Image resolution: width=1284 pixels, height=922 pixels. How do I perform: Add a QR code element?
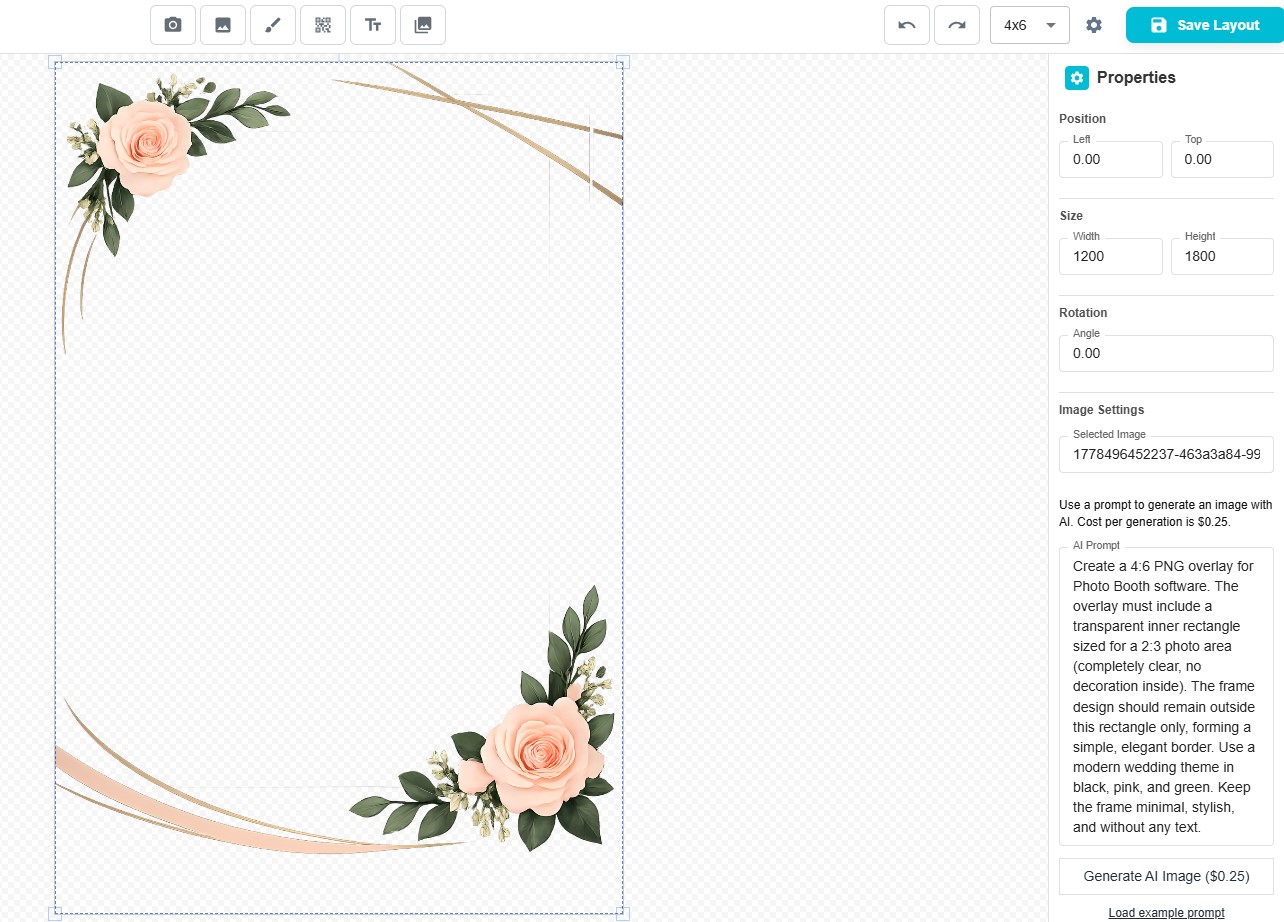pyautogui.click(x=323, y=25)
